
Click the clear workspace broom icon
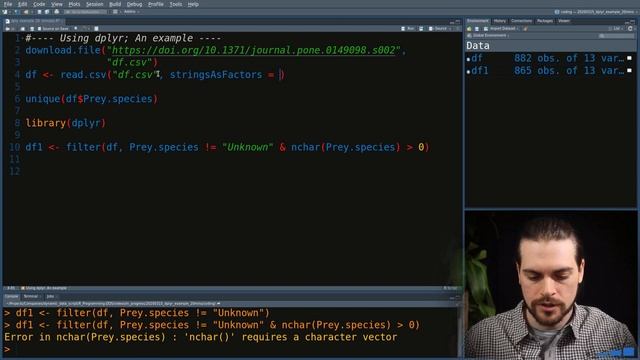525,29
